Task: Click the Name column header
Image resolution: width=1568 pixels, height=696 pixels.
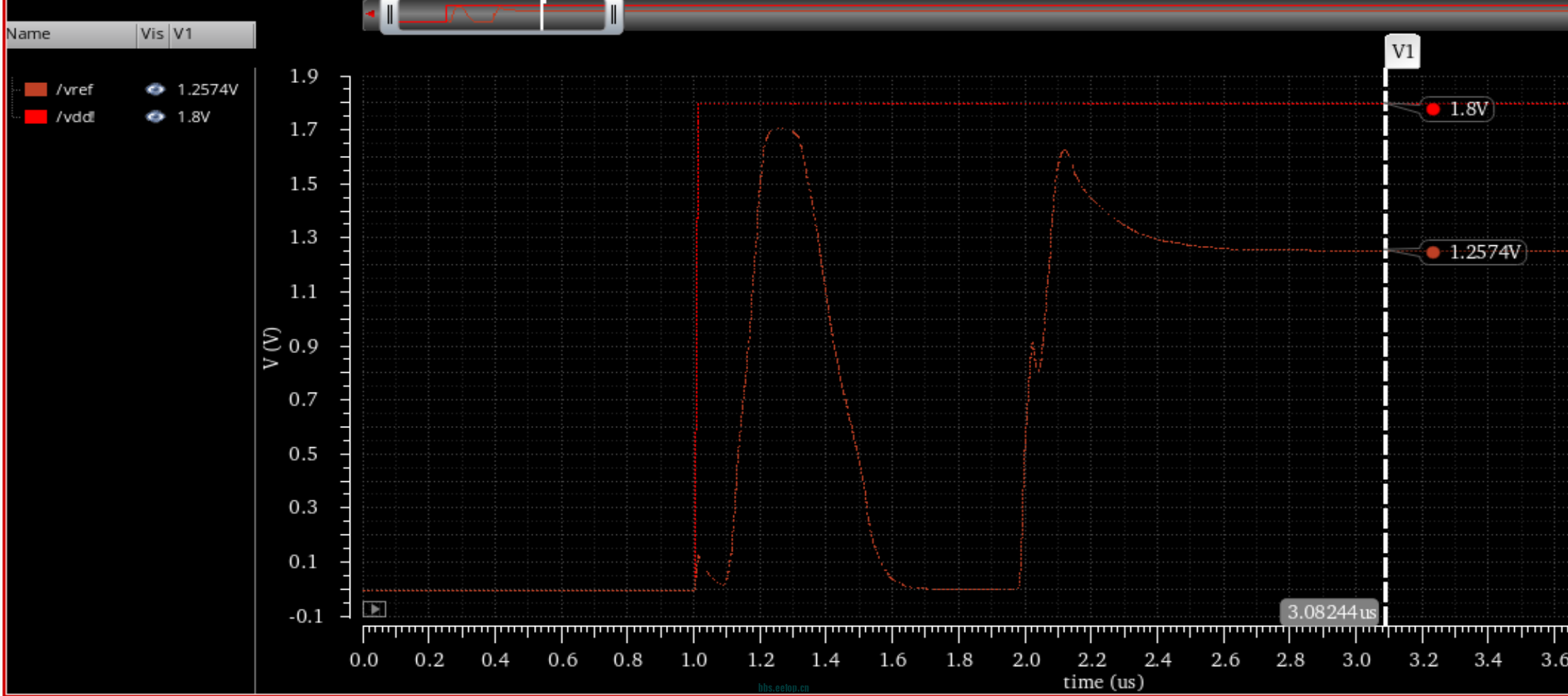Action: (x=71, y=34)
